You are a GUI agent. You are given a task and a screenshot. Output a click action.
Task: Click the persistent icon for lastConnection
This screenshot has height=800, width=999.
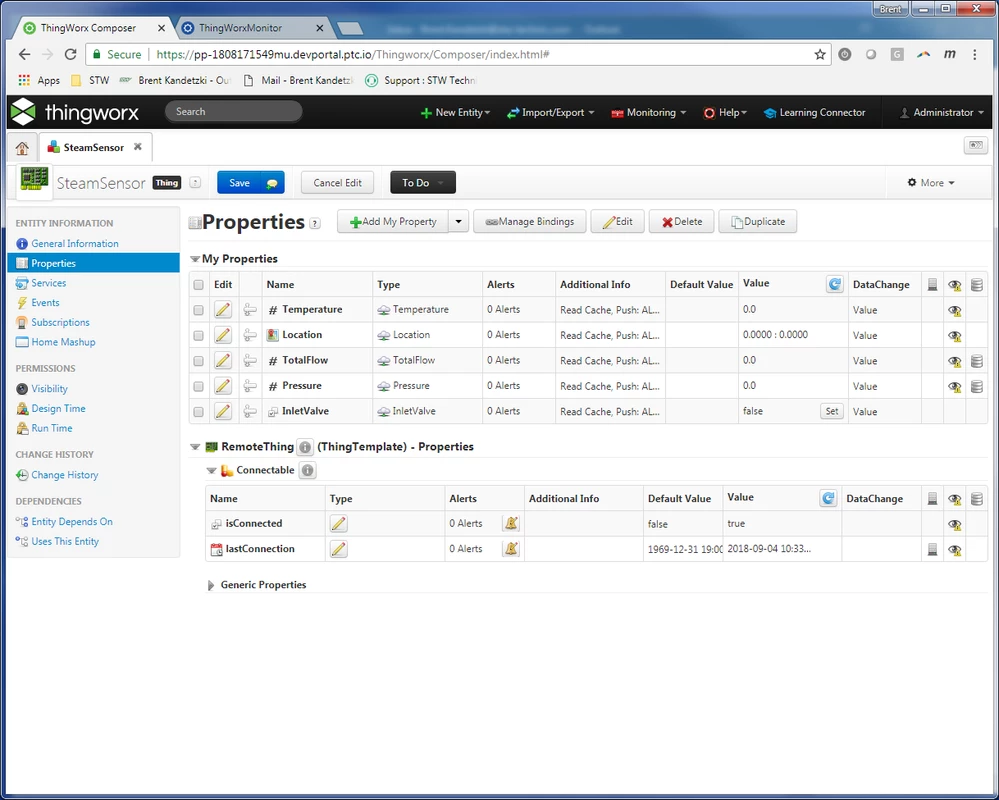coord(932,549)
